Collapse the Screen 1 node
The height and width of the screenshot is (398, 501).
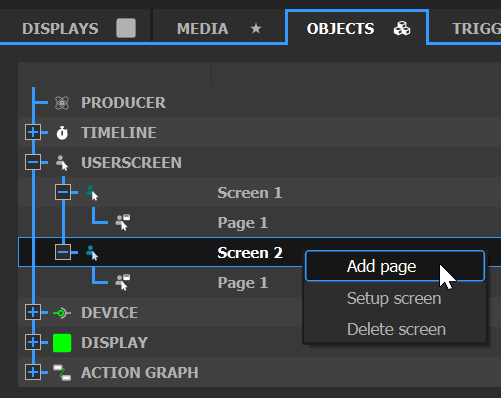[63, 192]
